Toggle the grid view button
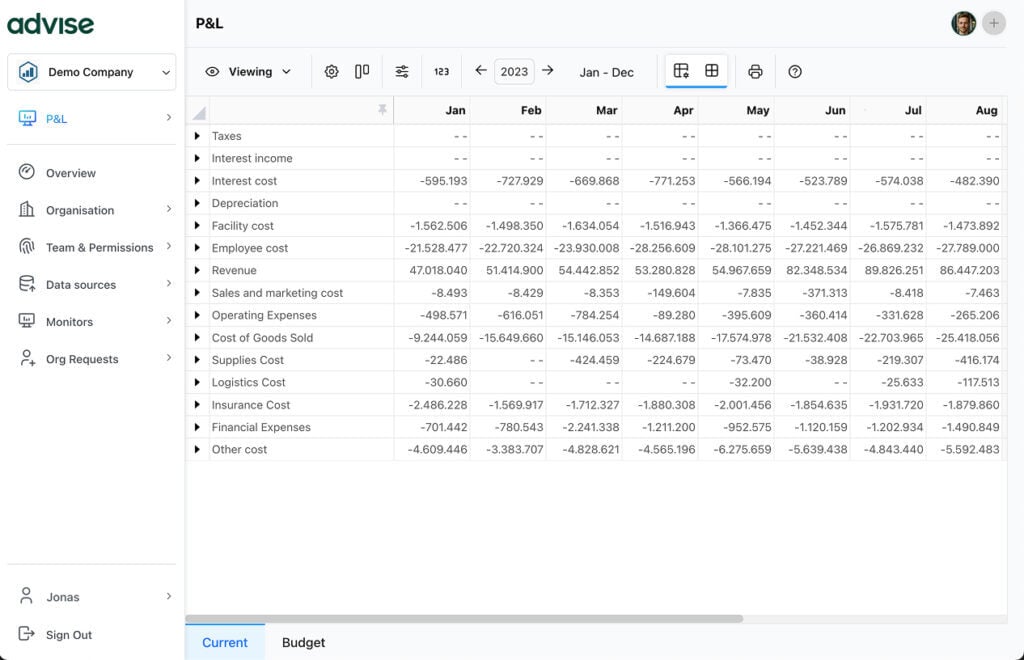The width and height of the screenshot is (1024, 660). (x=712, y=71)
